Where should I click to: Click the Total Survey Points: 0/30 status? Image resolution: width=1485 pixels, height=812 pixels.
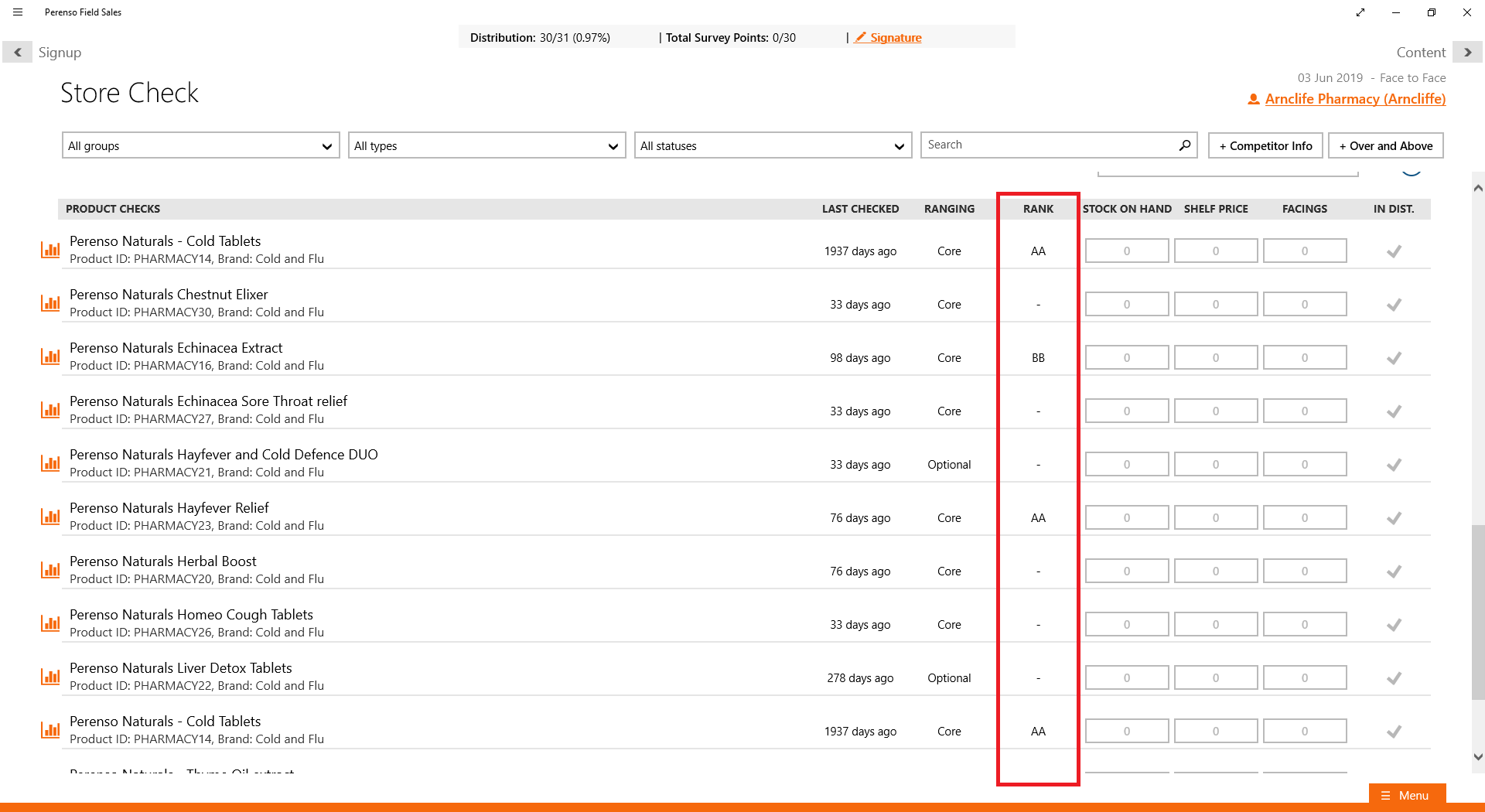pos(731,37)
